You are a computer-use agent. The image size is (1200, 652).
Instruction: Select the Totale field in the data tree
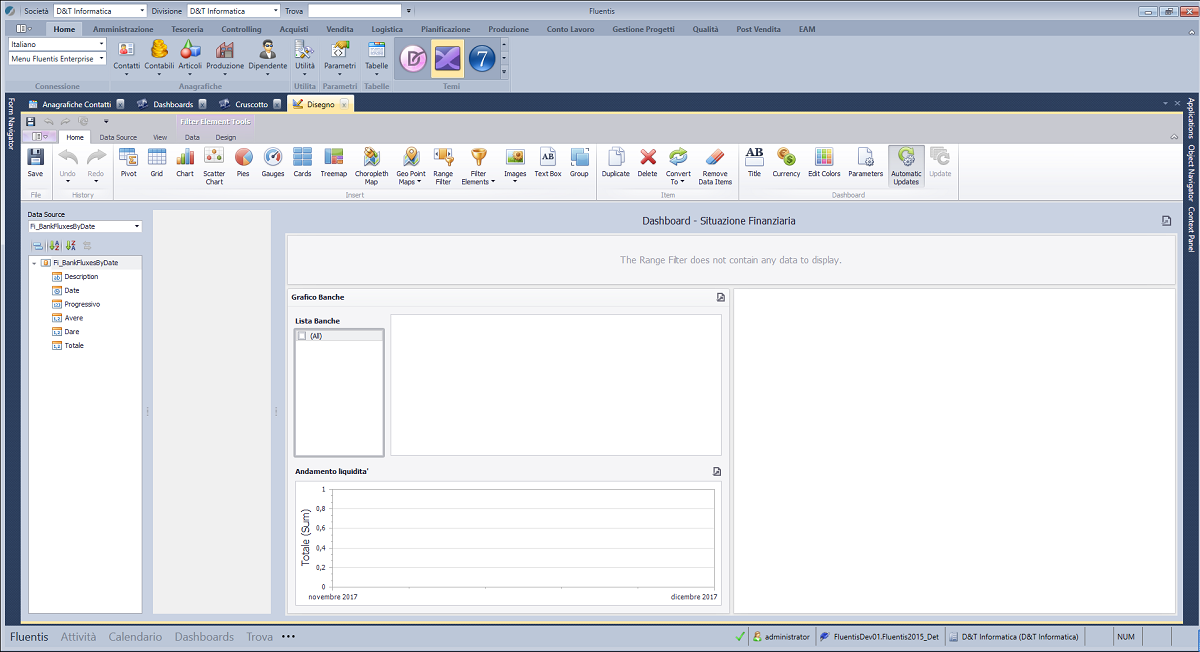[74, 345]
